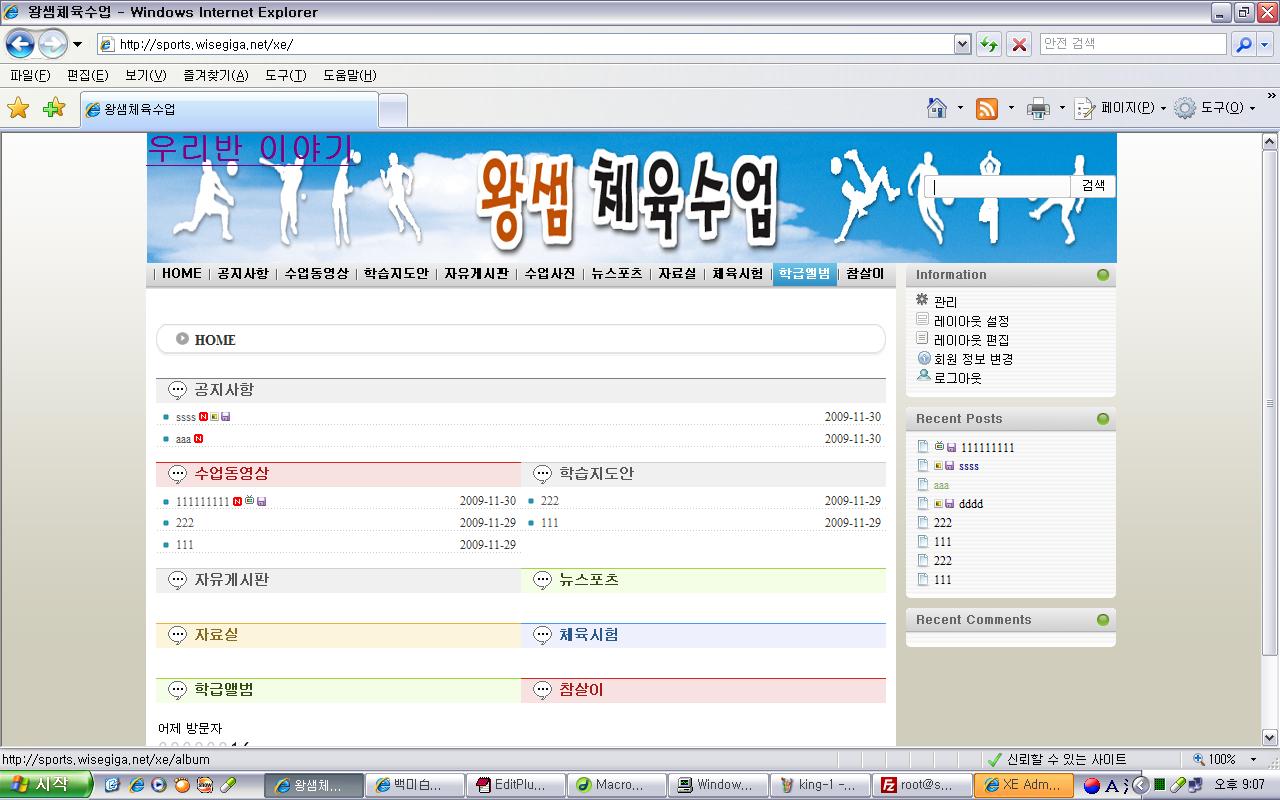Click the 뉴스포츠 section speech bubble icon
This screenshot has width=1280, height=800.
coord(542,580)
